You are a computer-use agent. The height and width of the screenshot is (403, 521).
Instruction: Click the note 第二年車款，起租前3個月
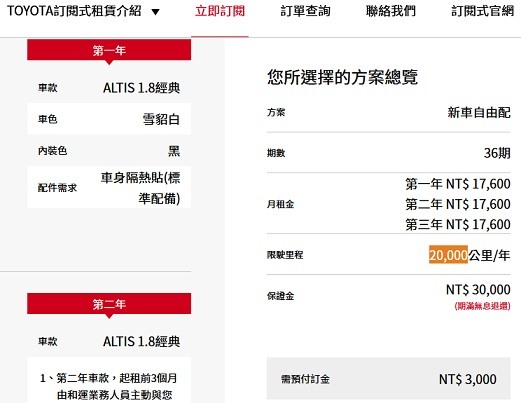117,378
